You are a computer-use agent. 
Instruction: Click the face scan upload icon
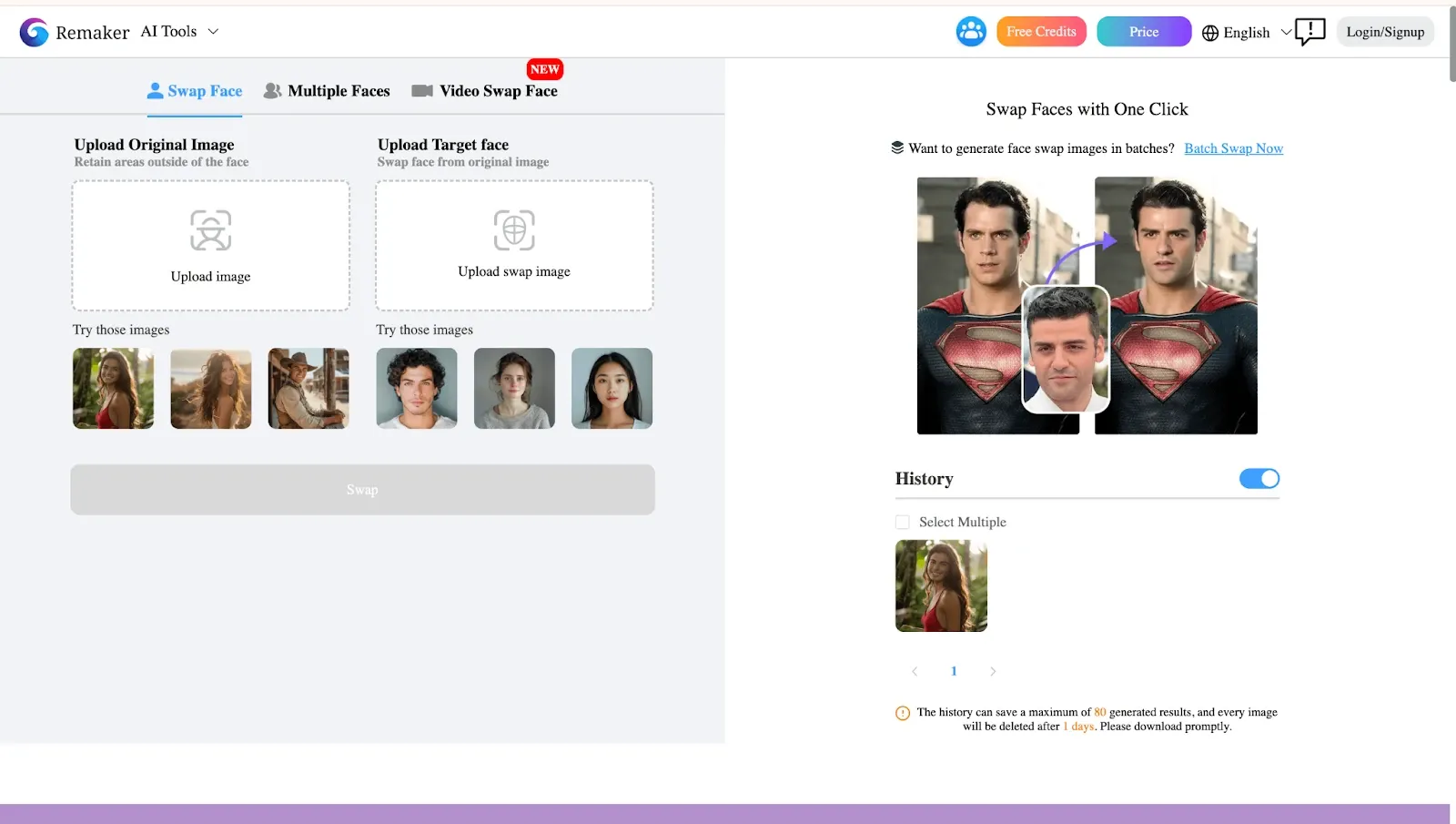tap(210, 230)
